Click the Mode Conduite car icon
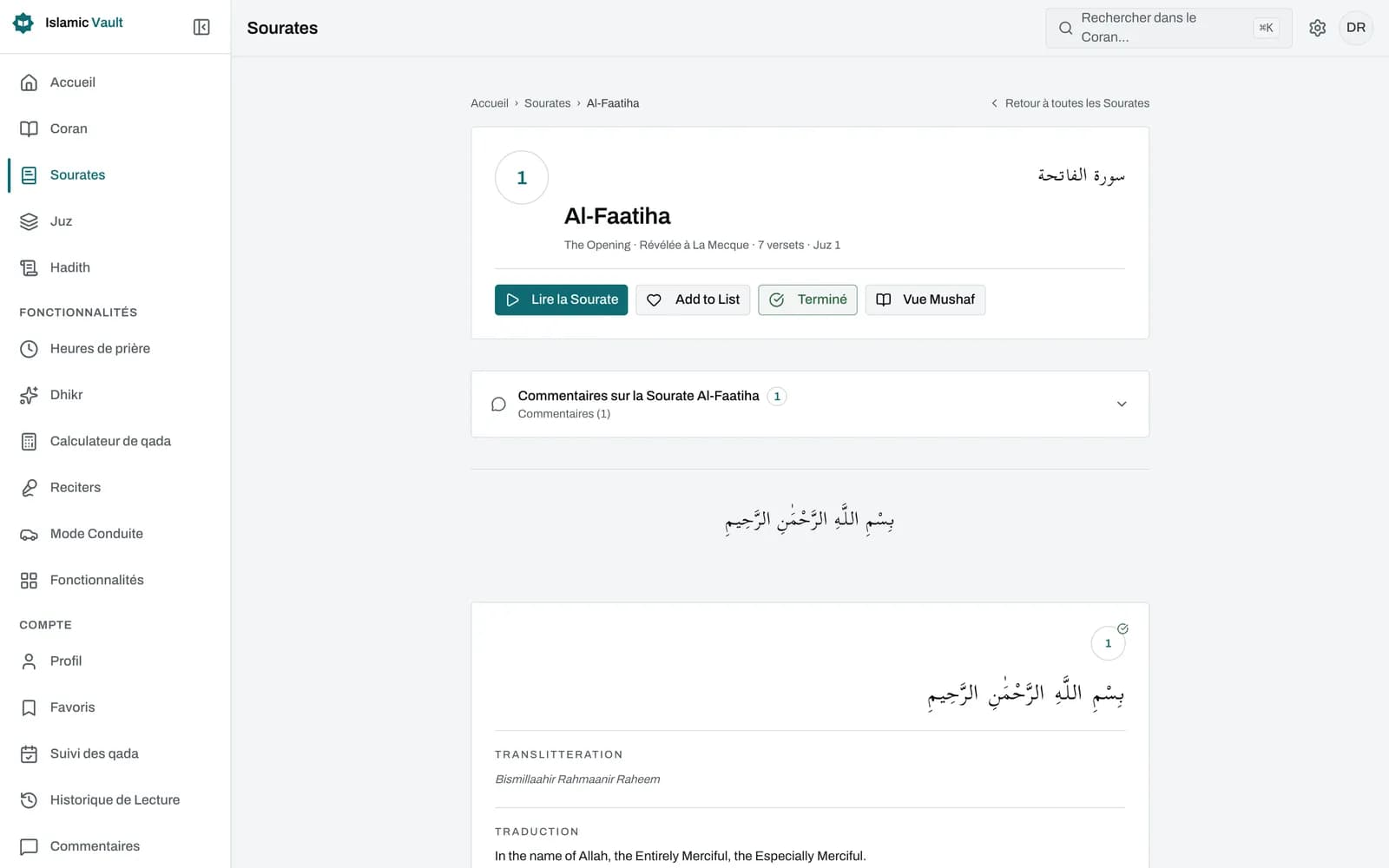 click(29, 534)
